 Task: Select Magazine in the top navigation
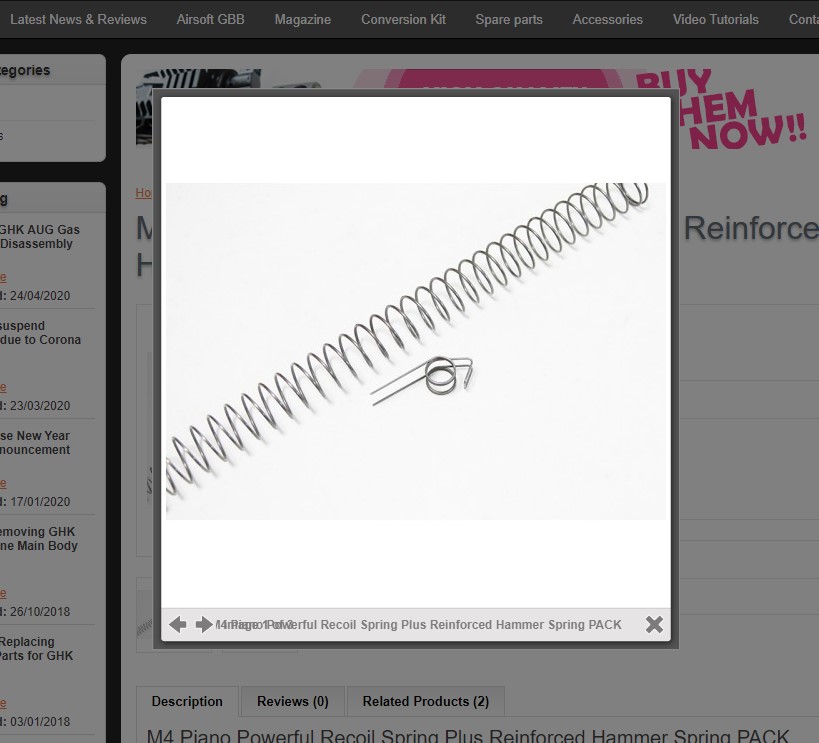coord(303,19)
